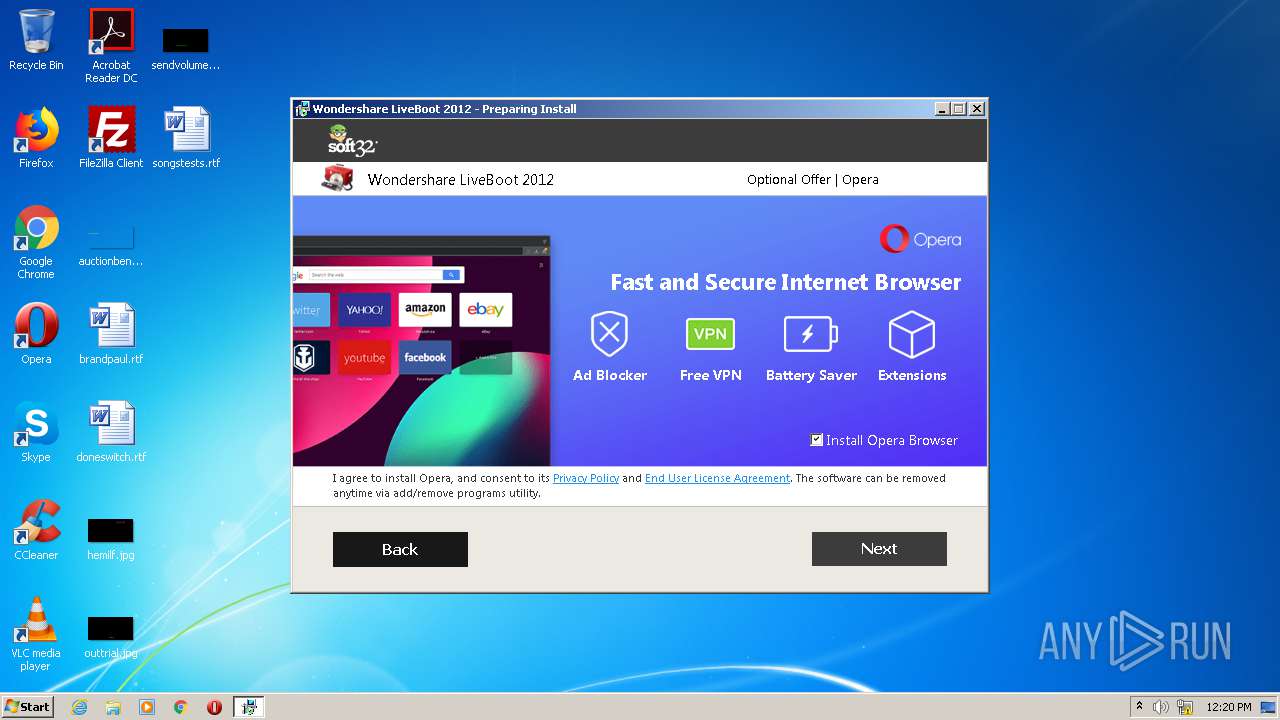Launch Chrome from the taskbar
The width and height of the screenshot is (1280, 720).
coord(181,707)
